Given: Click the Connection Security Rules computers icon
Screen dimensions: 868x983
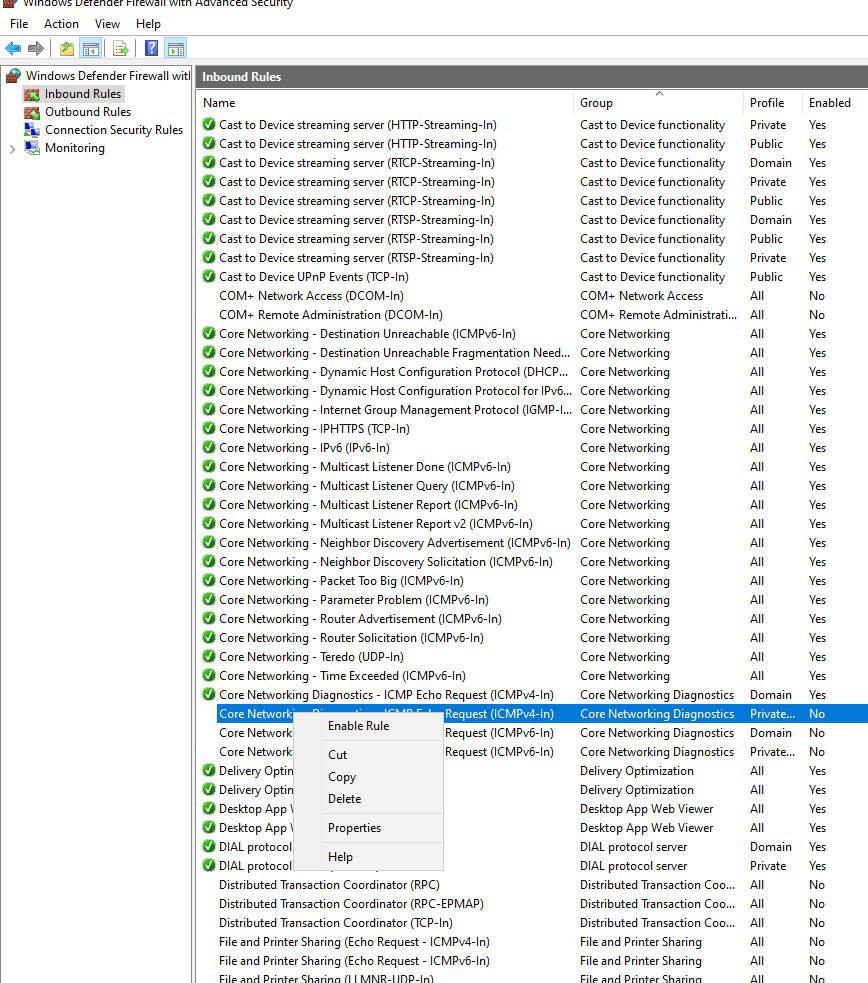Looking at the screenshot, I should pyautogui.click(x=32, y=130).
